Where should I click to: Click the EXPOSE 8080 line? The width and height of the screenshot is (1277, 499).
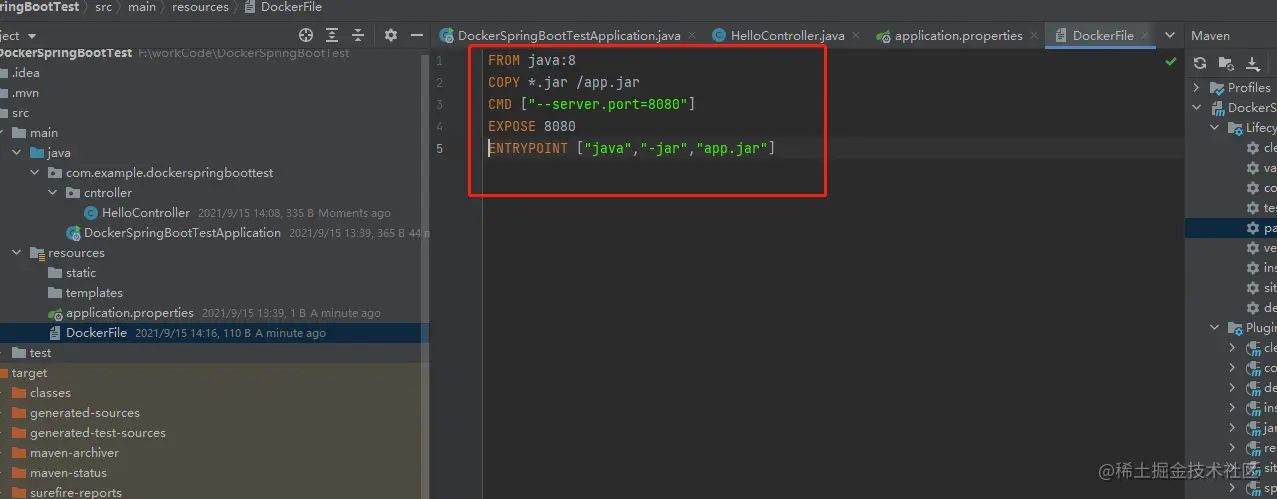(532, 126)
